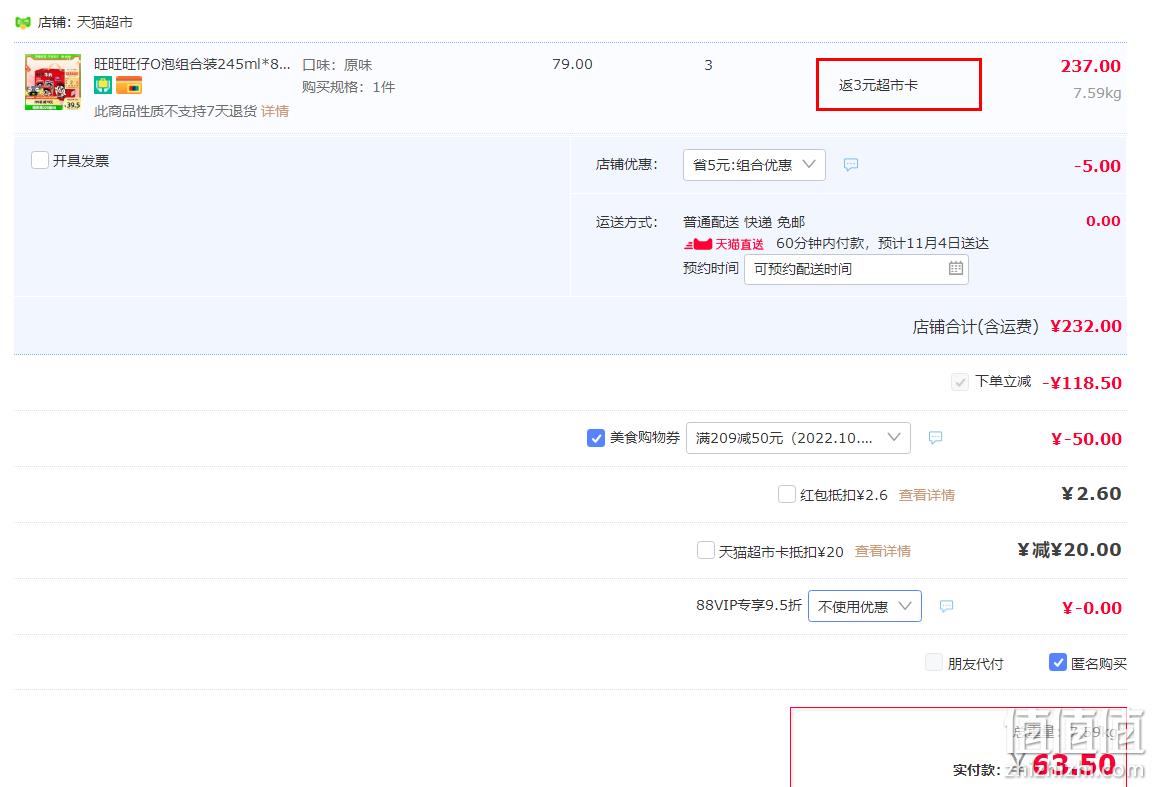
Task: Click the 店铺: 天猫超市 label
Action: point(85,23)
